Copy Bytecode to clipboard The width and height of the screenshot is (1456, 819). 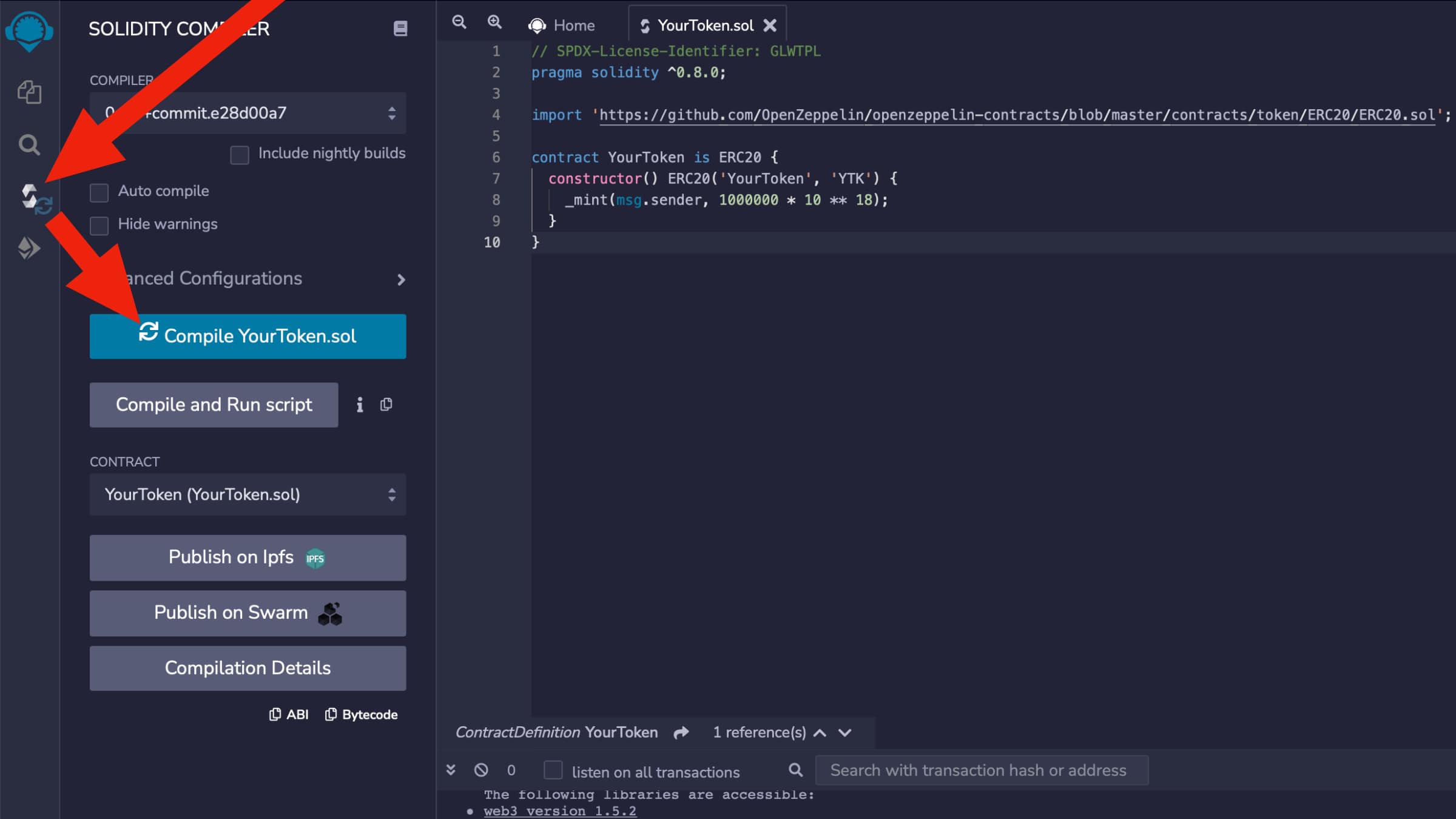pos(362,715)
